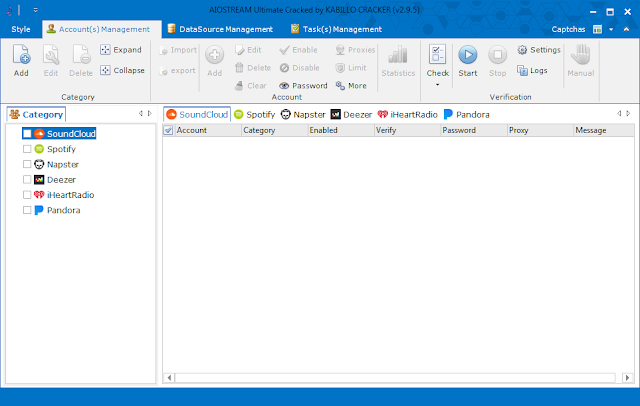
Task: Switch to DataSource Management tab
Action: 220,29
